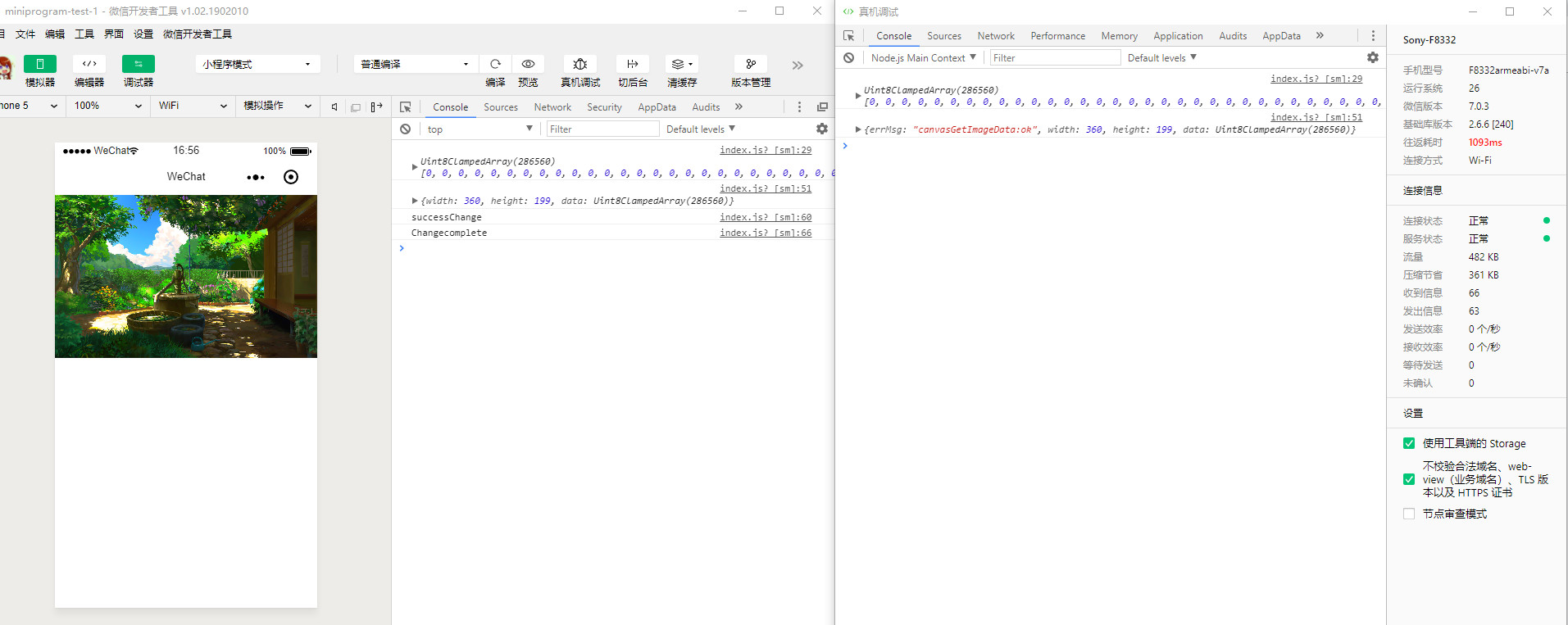Click inspector icon in remote debug window
Screen dimensions: 1568x625
point(848,36)
